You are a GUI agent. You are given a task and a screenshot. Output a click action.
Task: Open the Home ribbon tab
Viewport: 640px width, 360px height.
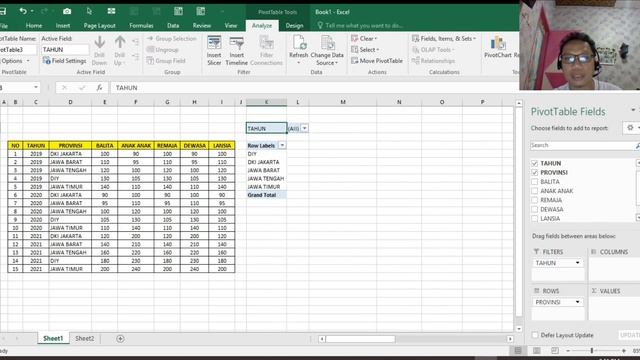34,25
